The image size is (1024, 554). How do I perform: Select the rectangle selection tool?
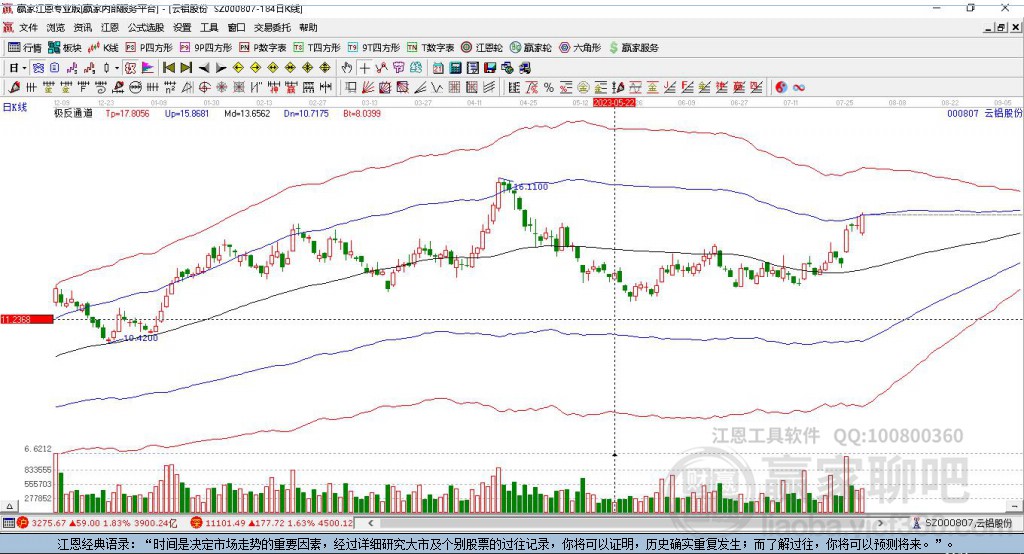(351, 87)
